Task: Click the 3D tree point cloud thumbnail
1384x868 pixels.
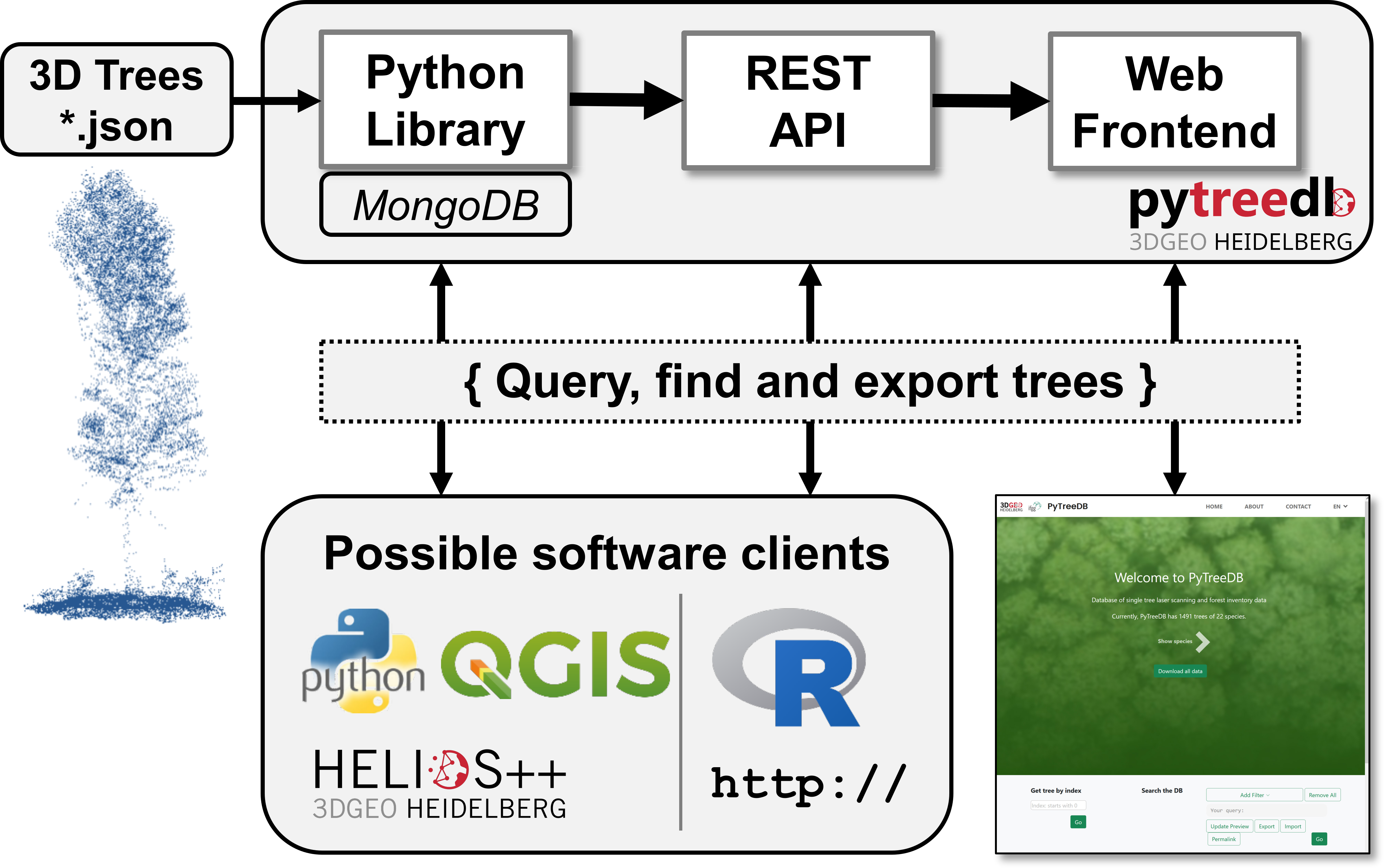Action: click(120, 400)
